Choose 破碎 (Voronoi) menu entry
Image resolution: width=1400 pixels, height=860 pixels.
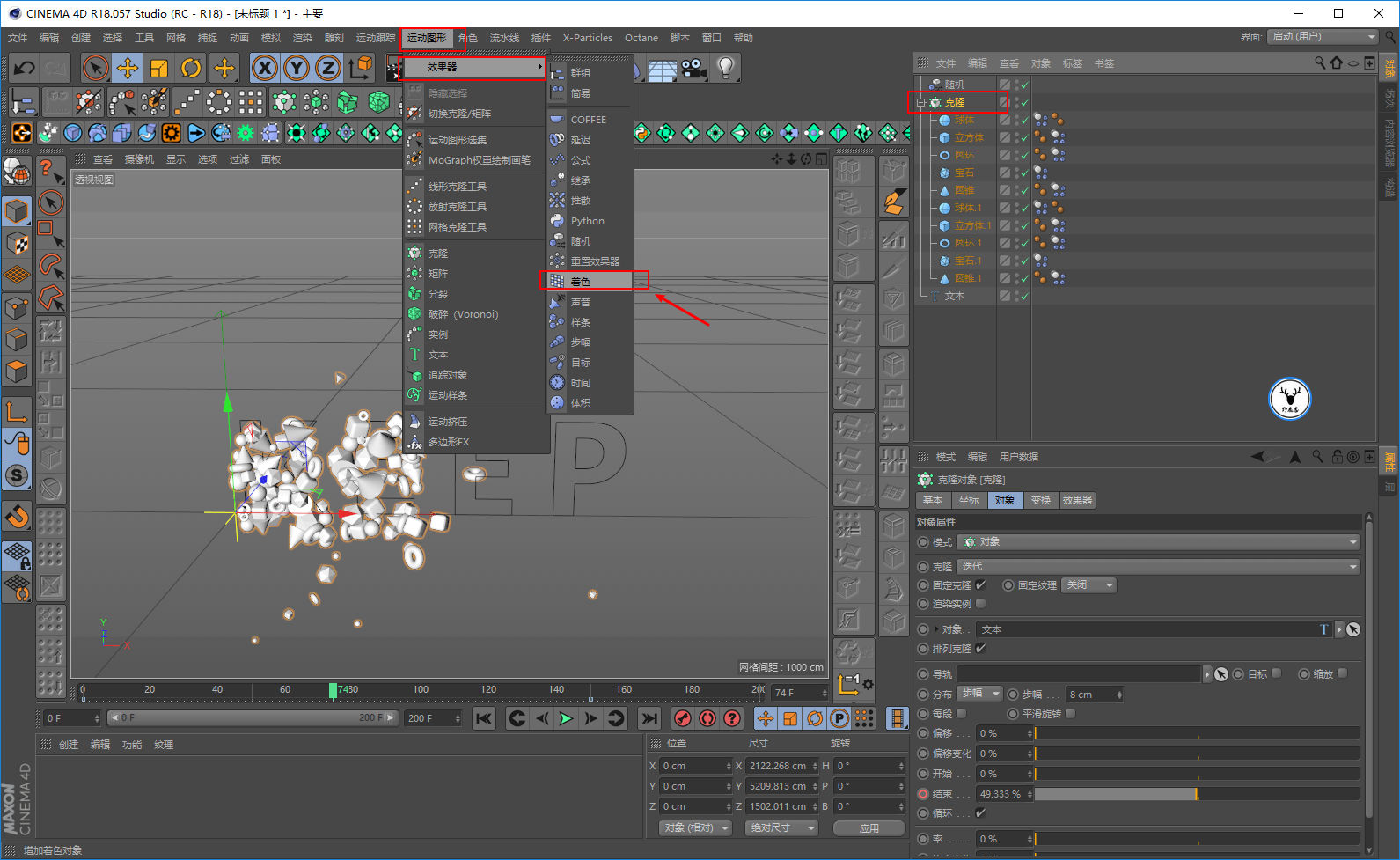pos(463,314)
